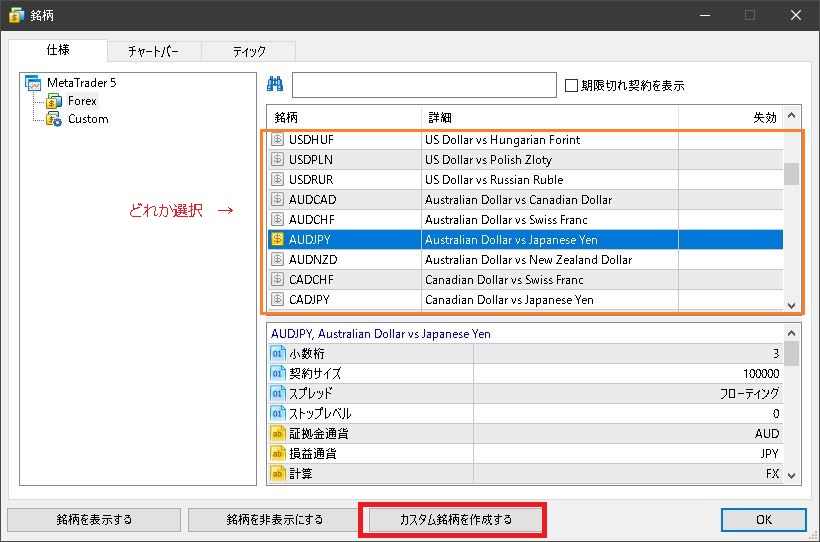Click the highlighted AUDJPY gold icon
820x542 pixels.
click(277, 240)
